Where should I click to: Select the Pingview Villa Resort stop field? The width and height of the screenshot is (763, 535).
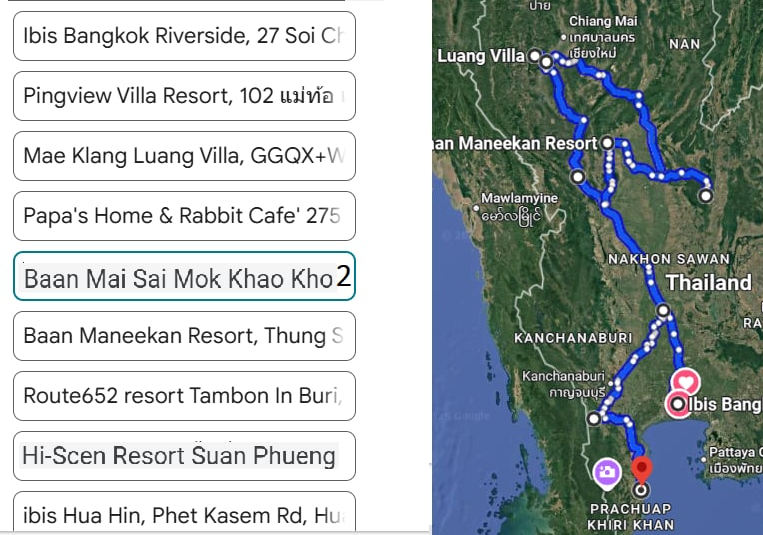coord(184,96)
